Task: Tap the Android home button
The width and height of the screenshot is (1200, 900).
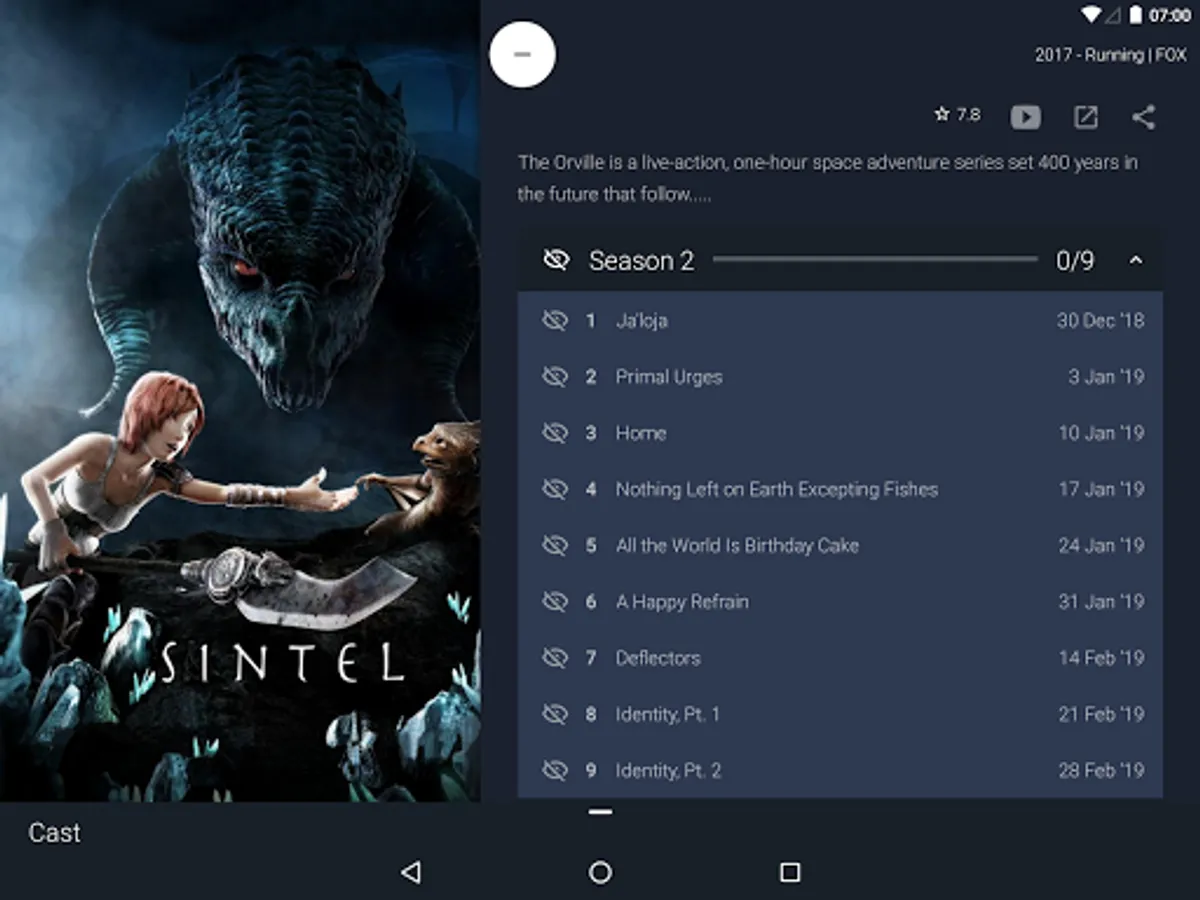Action: (x=600, y=872)
